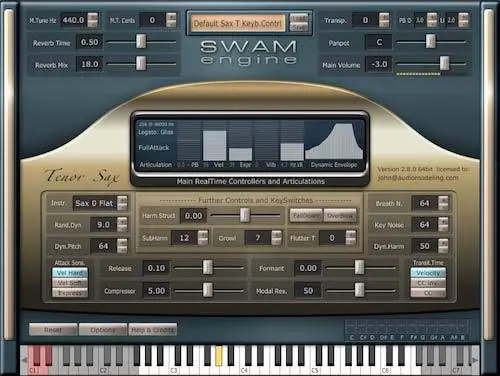Select Vel Hard attack sensitivity

coord(70,273)
